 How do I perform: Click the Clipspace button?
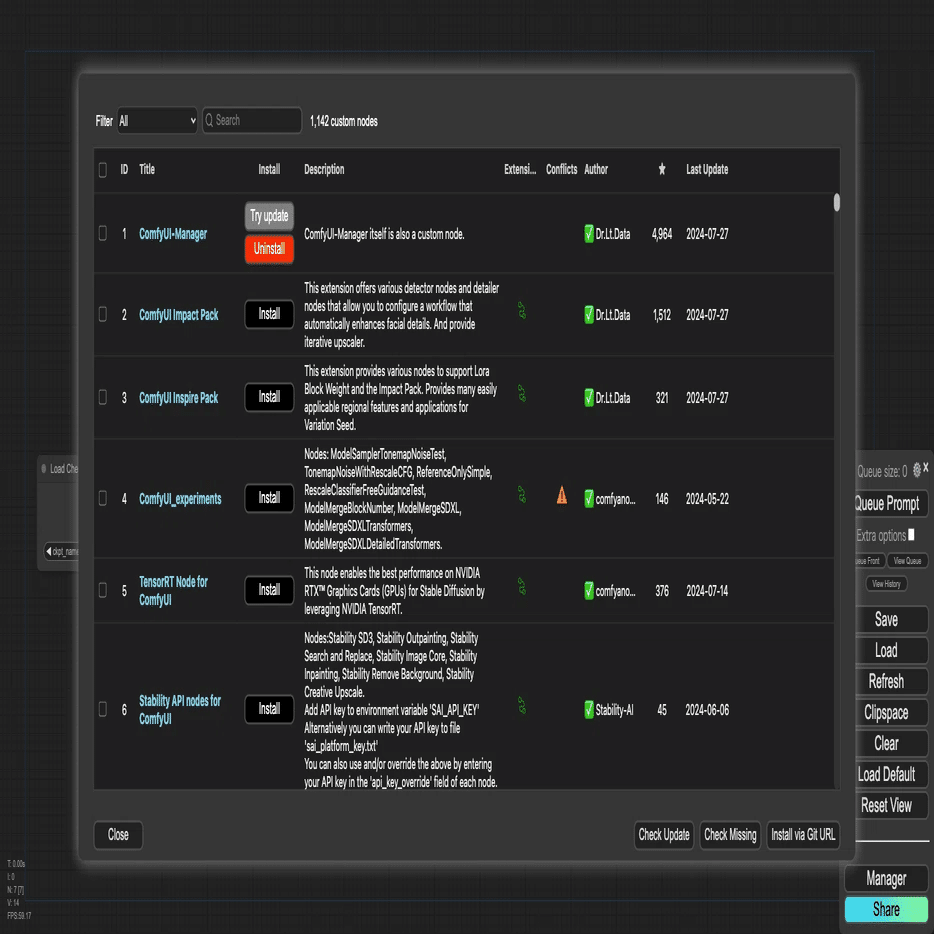(891, 712)
